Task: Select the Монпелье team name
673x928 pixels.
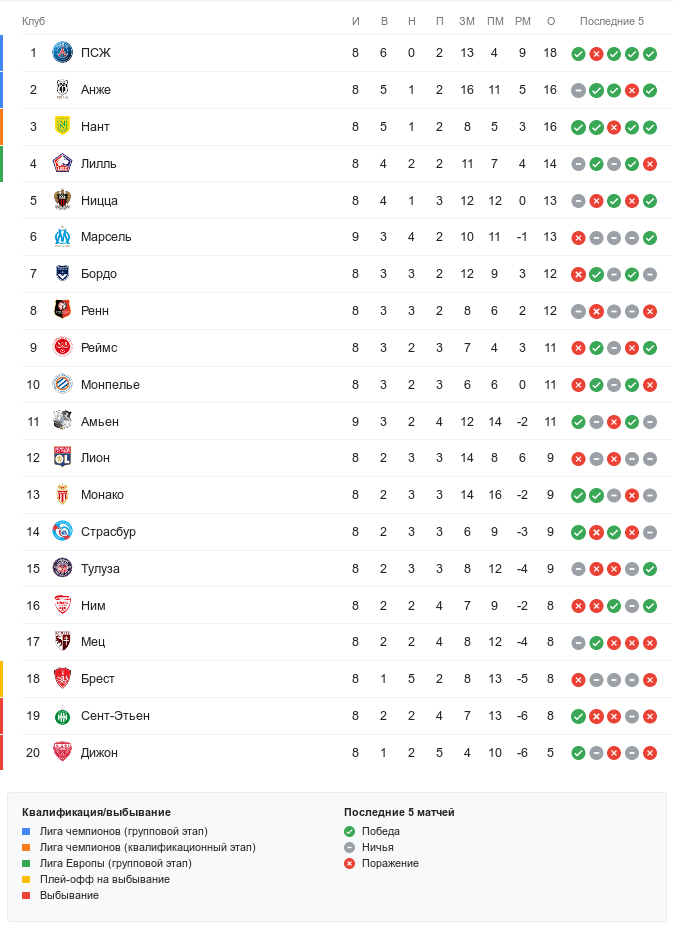Action: point(110,385)
